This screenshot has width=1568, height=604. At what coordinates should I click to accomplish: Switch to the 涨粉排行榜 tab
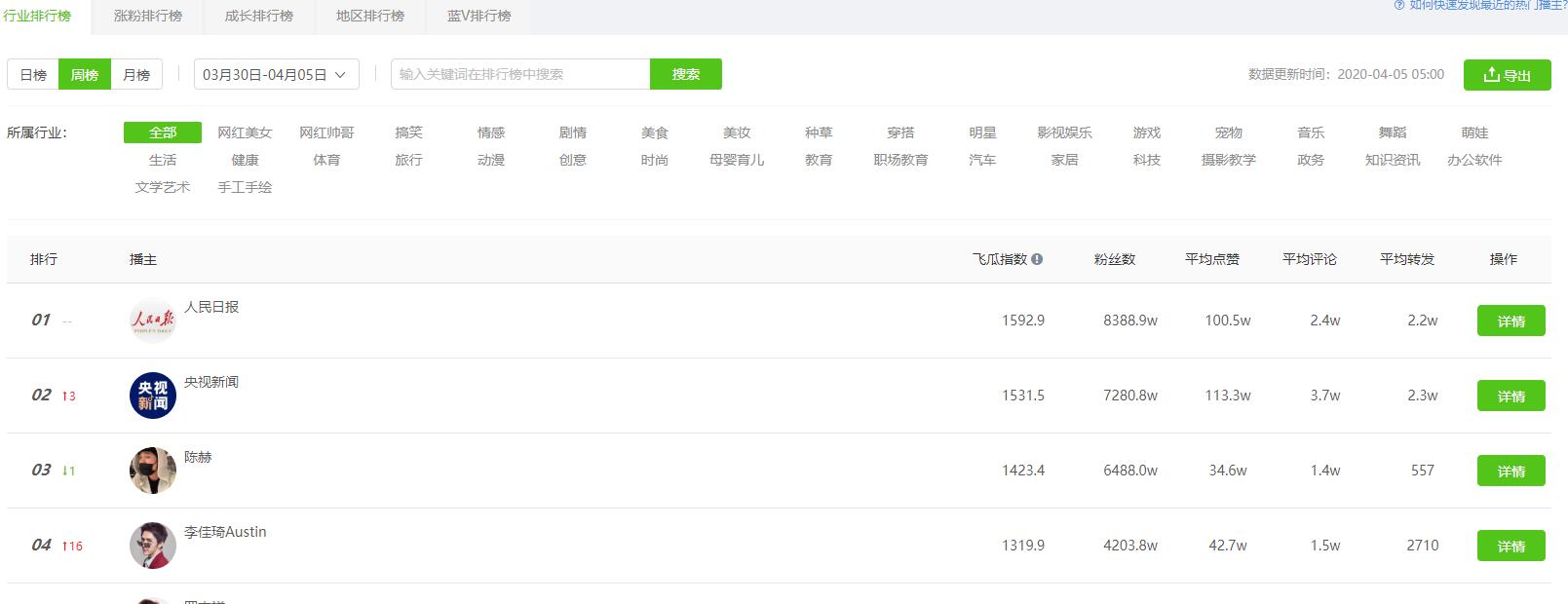point(148,16)
